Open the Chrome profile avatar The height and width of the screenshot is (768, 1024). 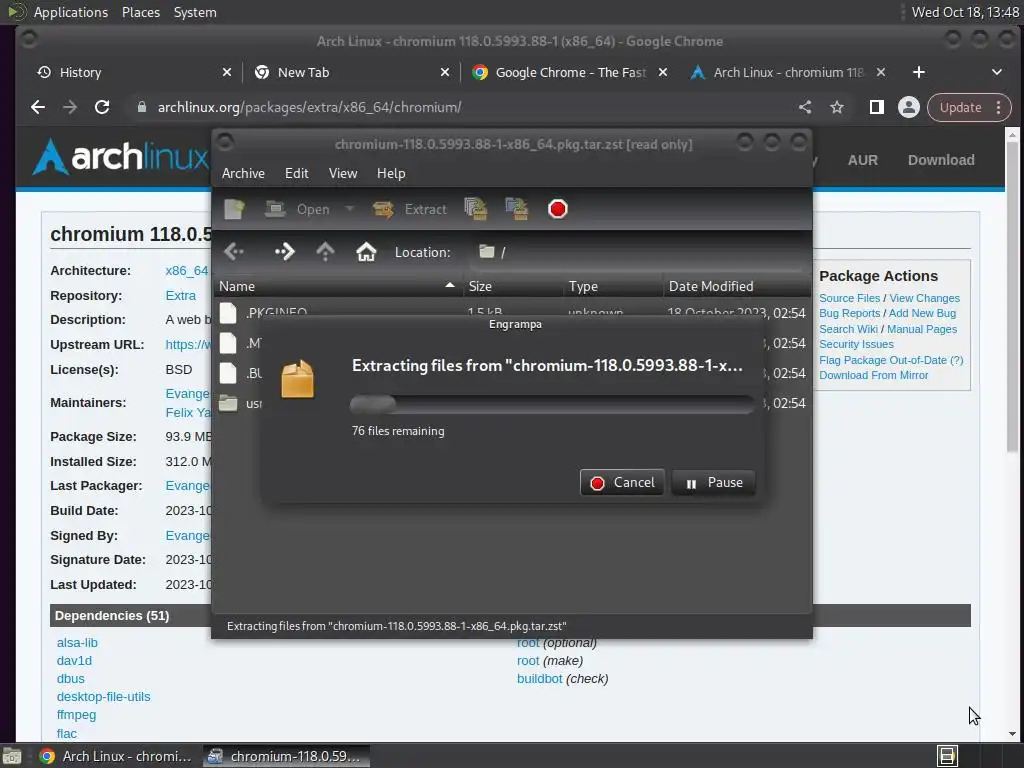[x=908, y=107]
